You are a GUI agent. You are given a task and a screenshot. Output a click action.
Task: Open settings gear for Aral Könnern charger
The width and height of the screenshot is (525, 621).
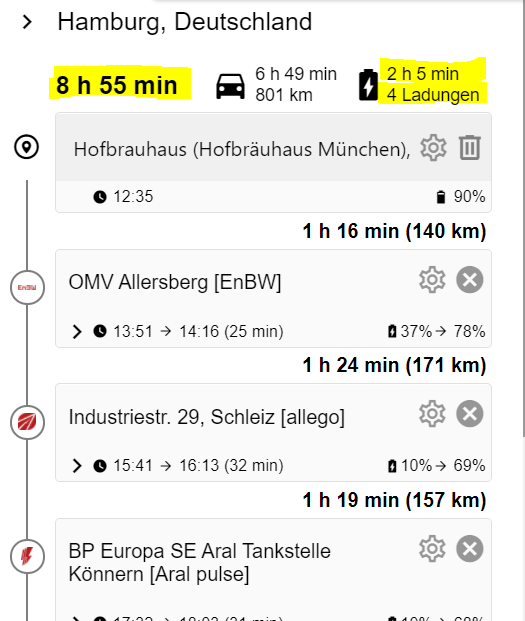(x=432, y=549)
